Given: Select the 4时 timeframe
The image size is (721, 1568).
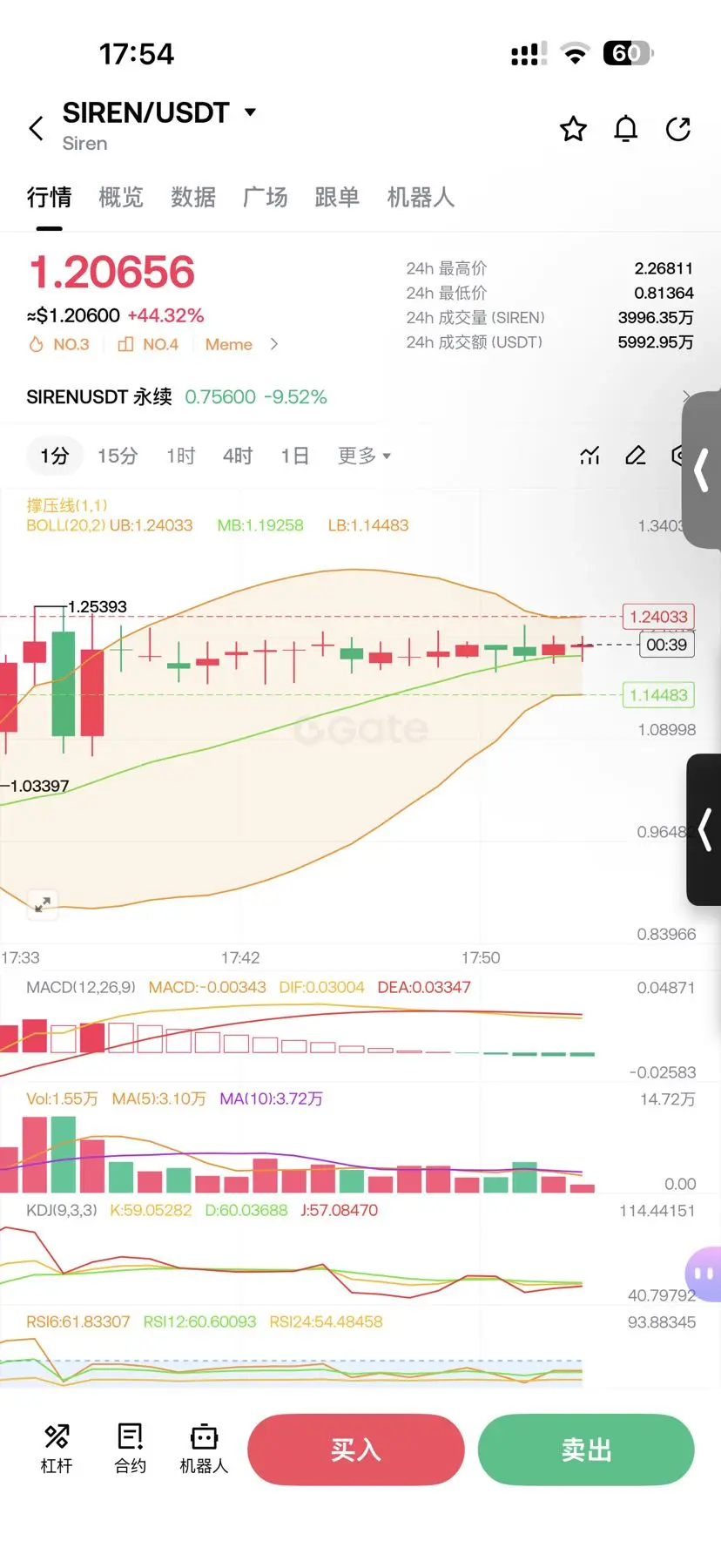Looking at the screenshot, I should 238,456.
